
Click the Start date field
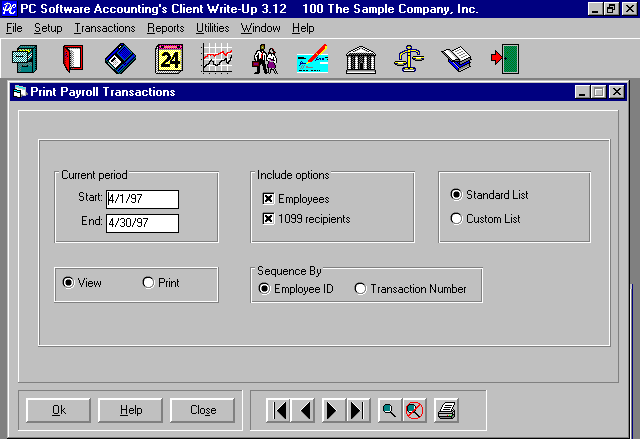point(142,199)
